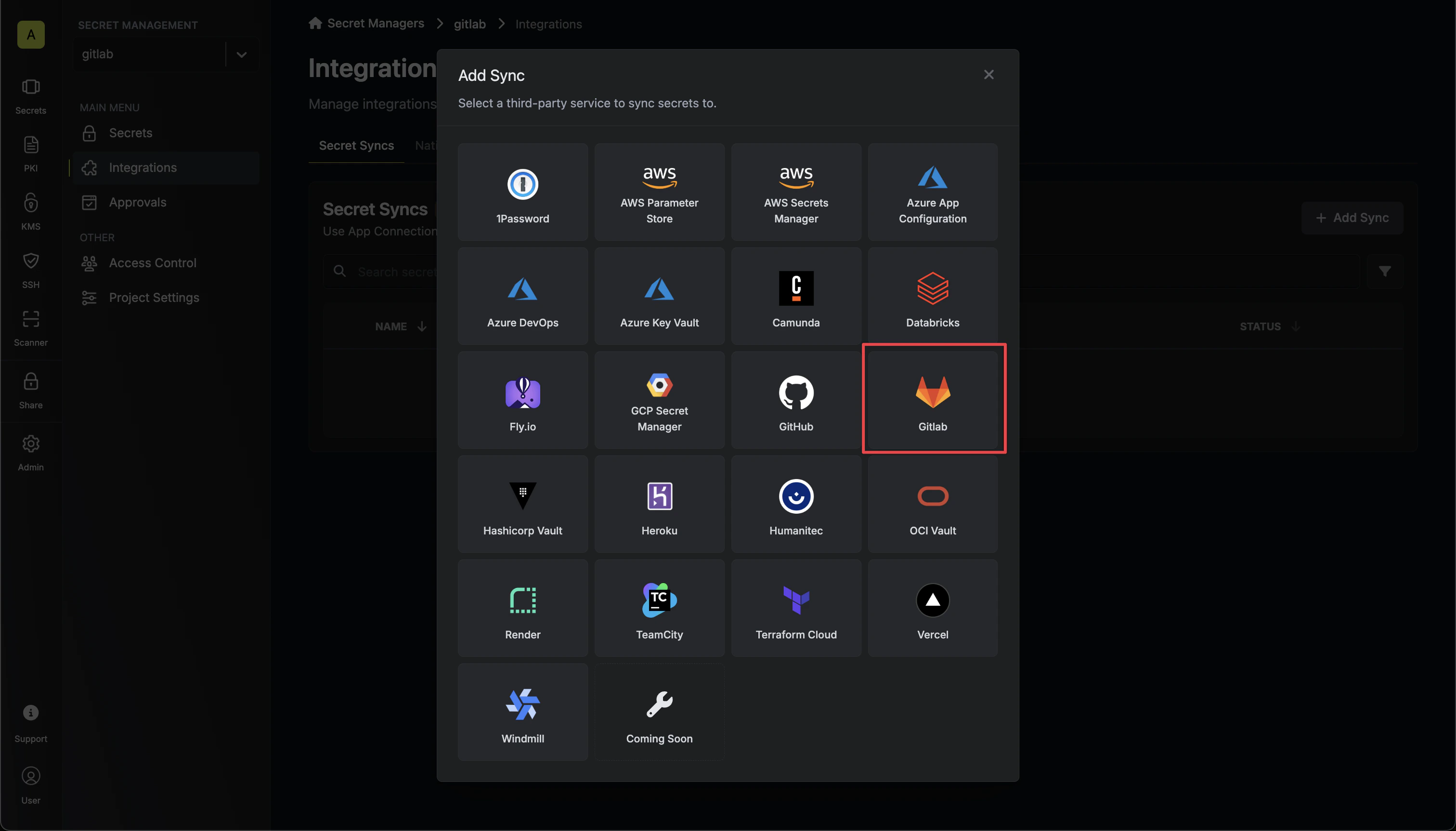Select Azure App Configuration tile
The image size is (1456, 831).
[933, 192]
